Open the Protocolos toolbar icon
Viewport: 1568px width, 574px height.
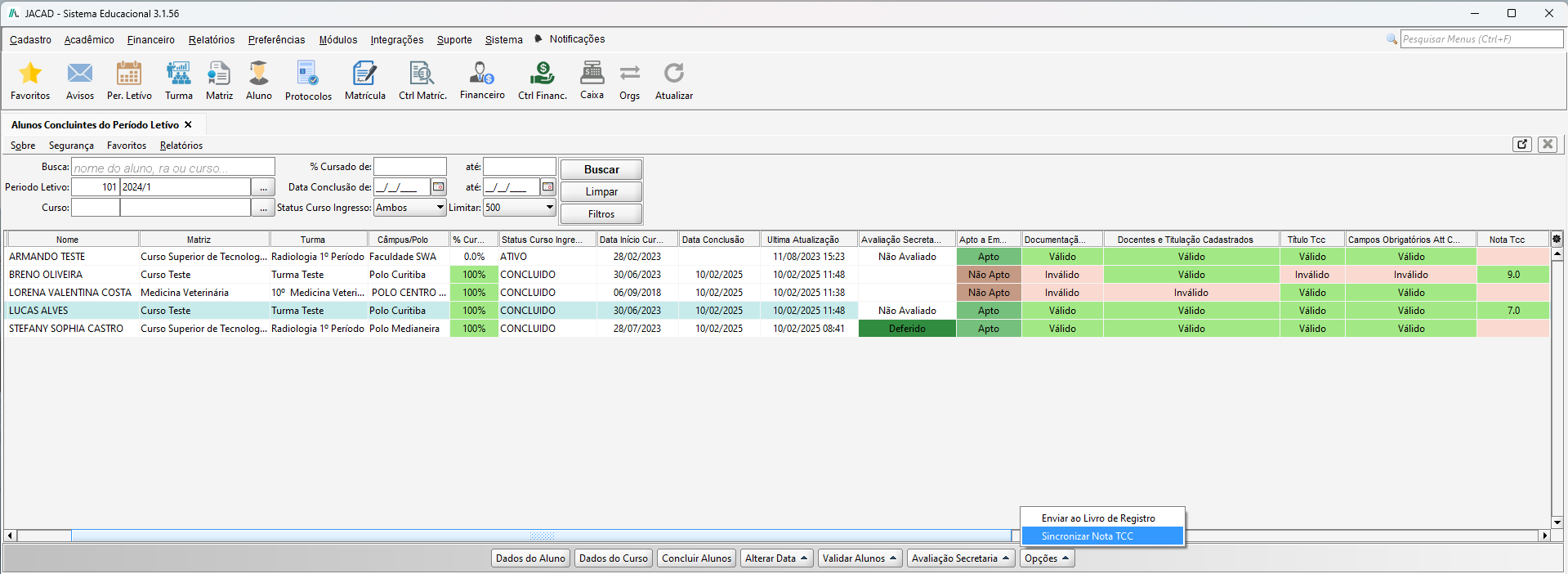[308, 74]
